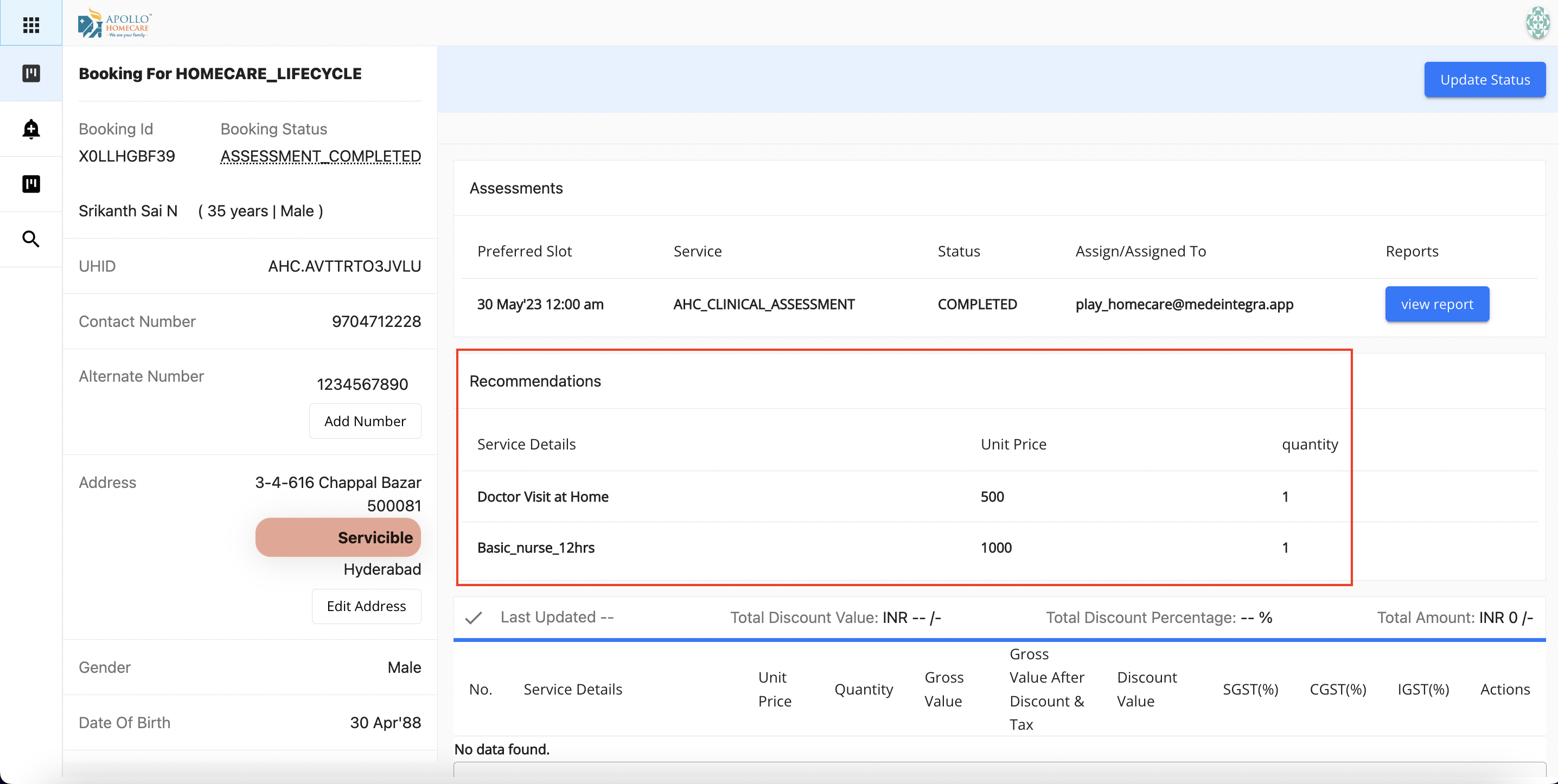The image size is (1558, 784).
Task: Select the Basic_nurse_12hrs recommendation row
Action: [535, 548]
